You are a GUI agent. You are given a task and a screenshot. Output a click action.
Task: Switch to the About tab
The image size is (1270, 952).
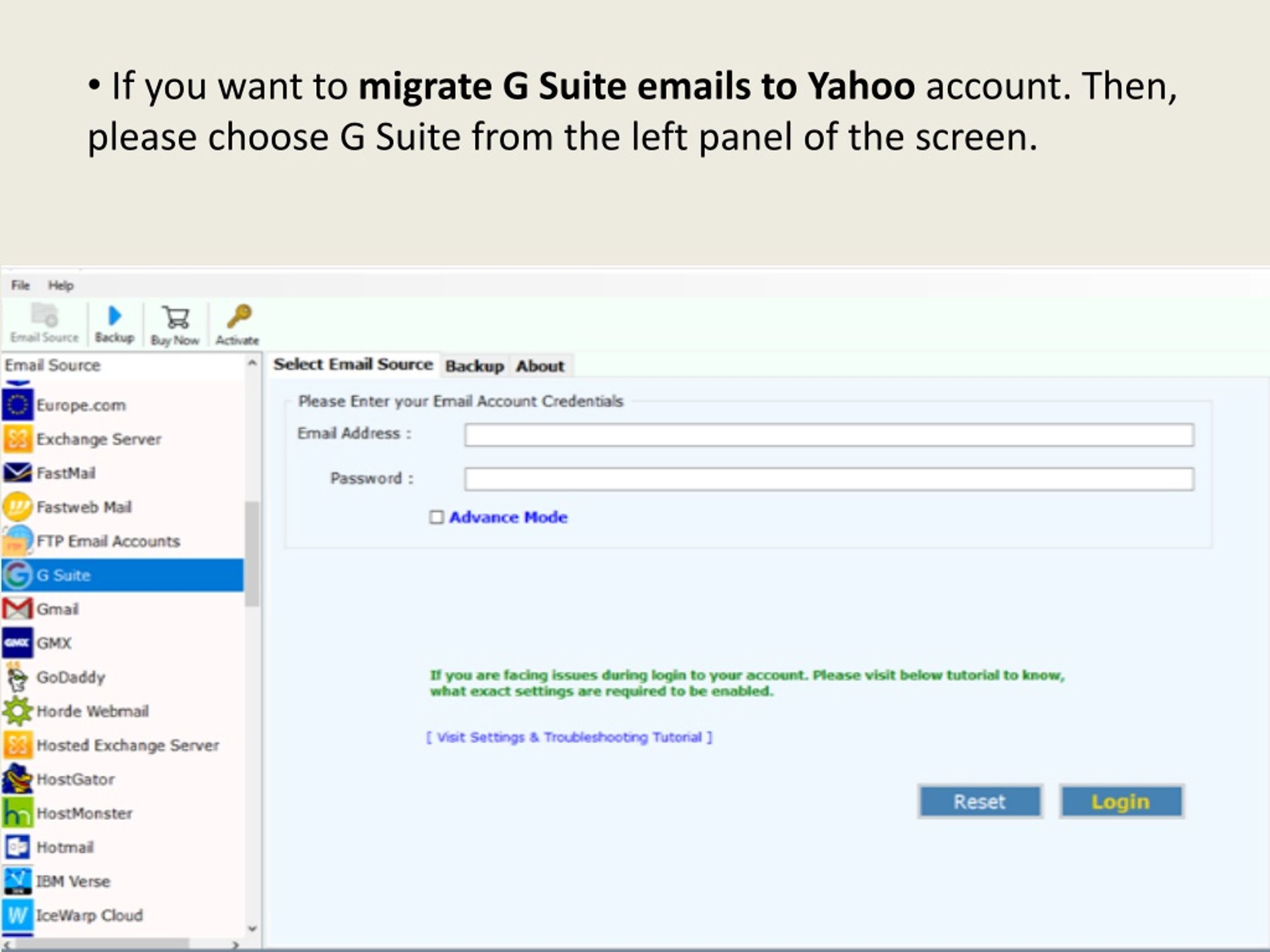pyautogui.click(x=540, y=366)
